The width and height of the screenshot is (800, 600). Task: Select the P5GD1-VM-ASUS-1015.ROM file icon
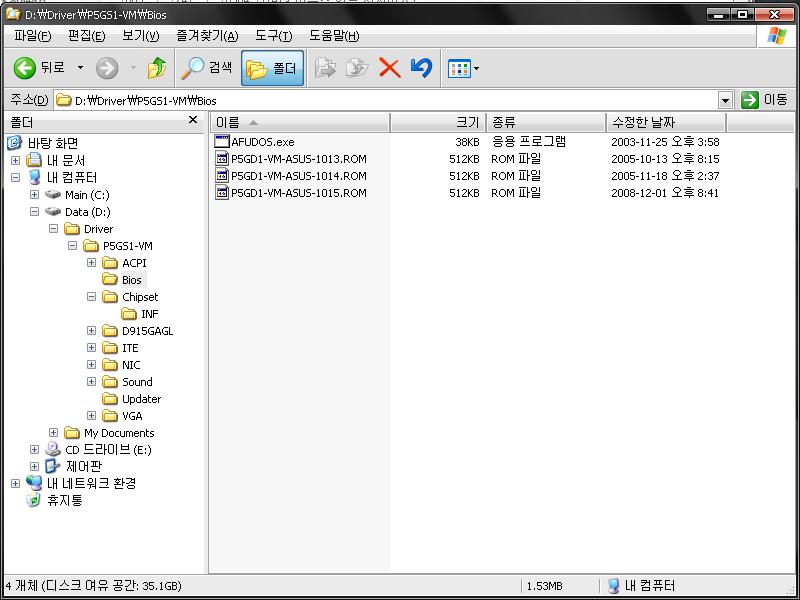(222, 193)
